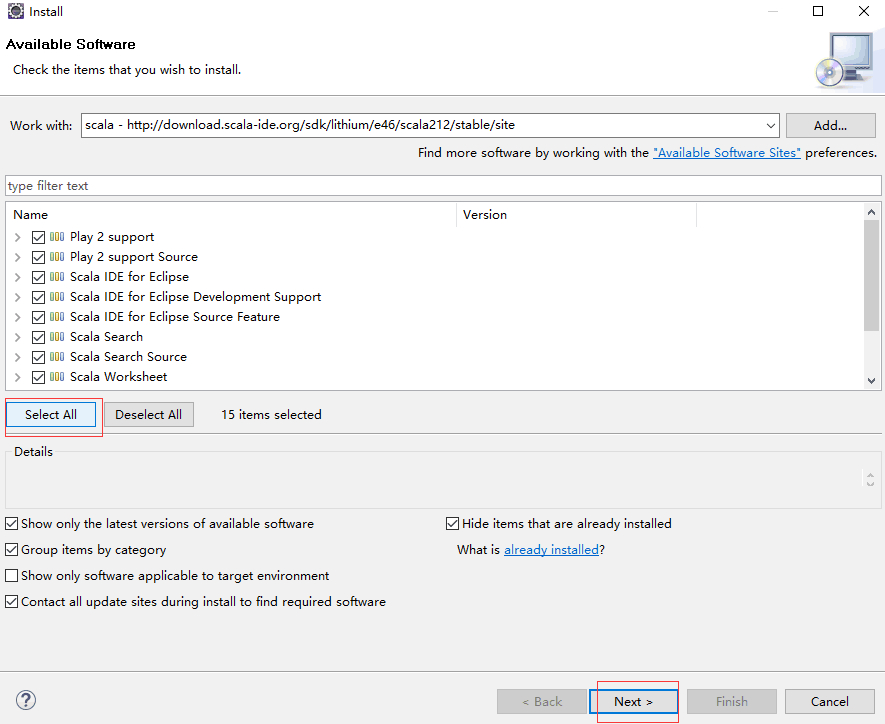Click the software list scrollbar thumb
Viewport: 885px width, 724px height.
tap(871, 275)
